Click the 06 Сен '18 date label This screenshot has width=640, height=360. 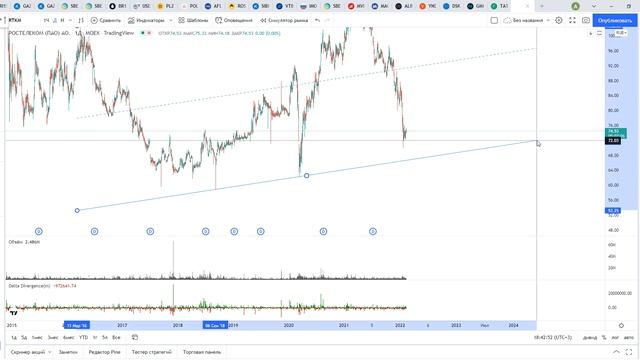click(x=216, y=325)
